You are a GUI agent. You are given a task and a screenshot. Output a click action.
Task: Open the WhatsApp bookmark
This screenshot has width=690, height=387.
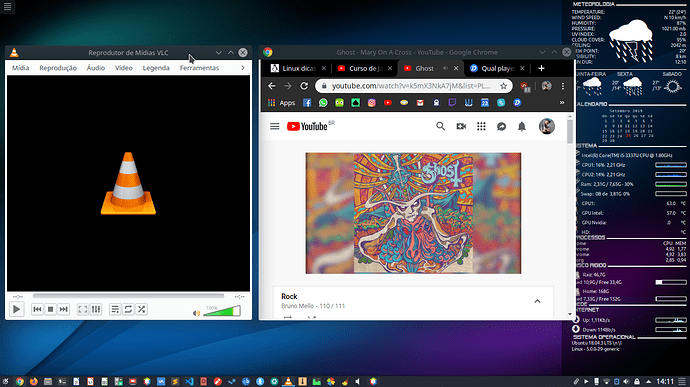(x=323, y=103)
